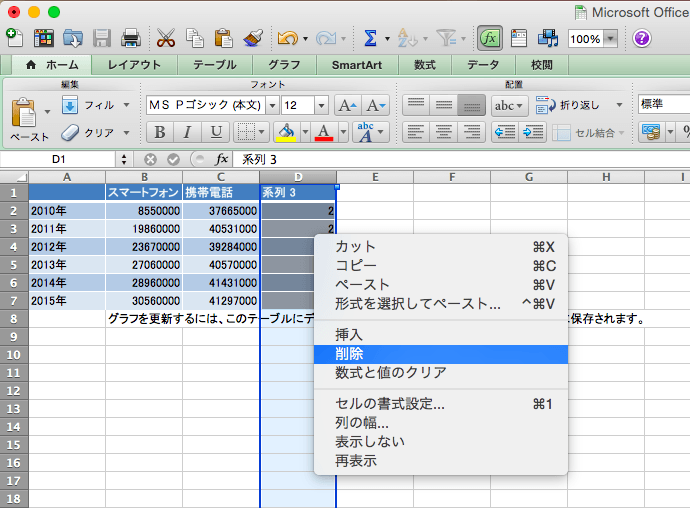690x508 pixels.
Task: Choose 挿入 from the context menu
Action: pos(441,335)
